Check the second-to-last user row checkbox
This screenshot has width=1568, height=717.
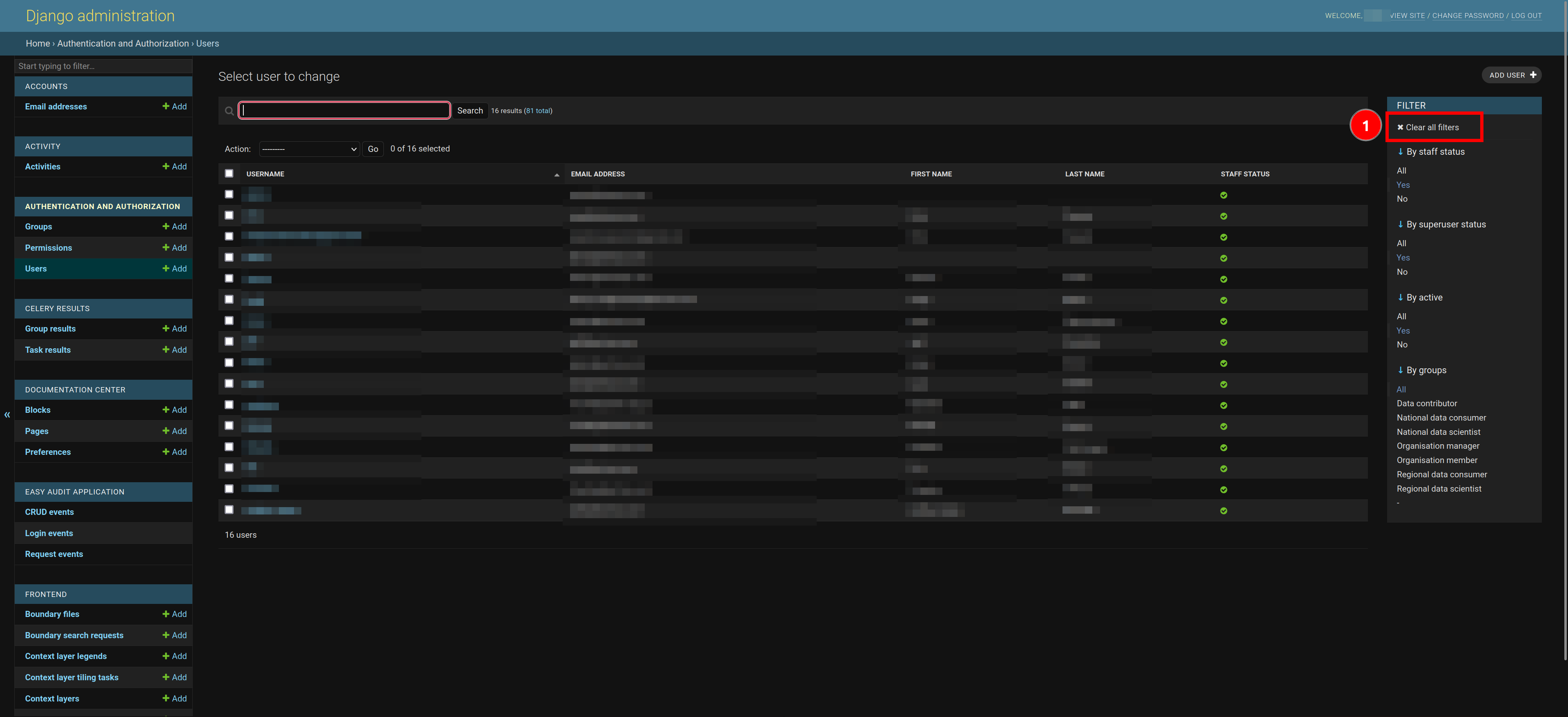pyautogui.click(x=229, y=489)
